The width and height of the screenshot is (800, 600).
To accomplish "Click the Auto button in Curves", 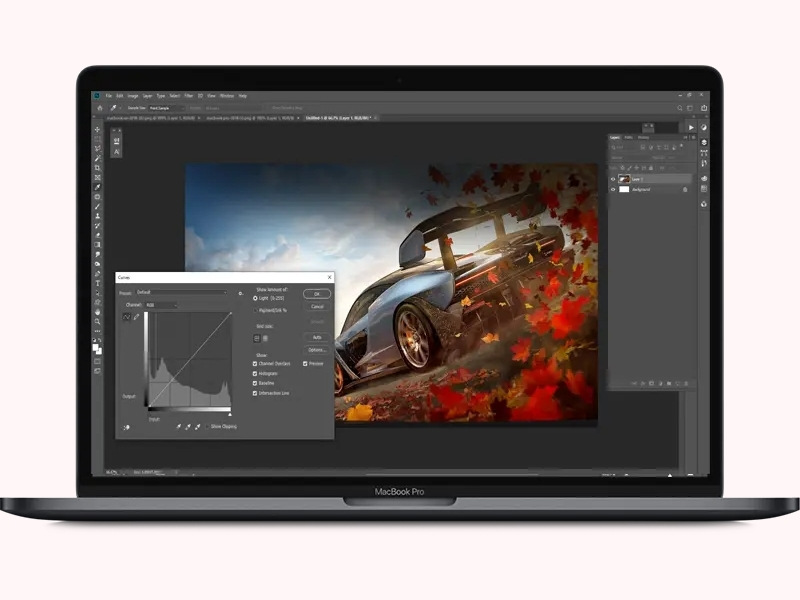I will [317, 337].
